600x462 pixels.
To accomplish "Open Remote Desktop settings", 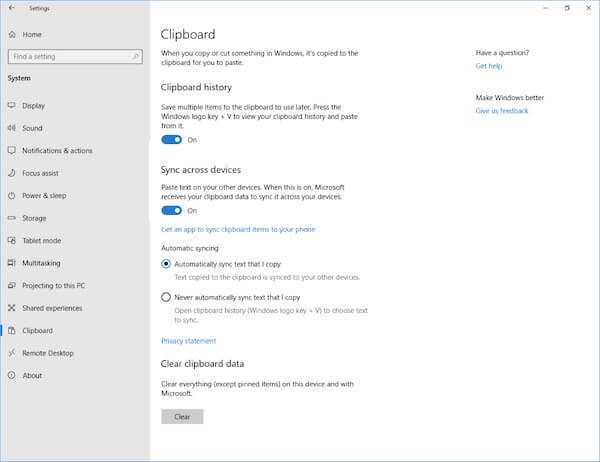I will 48,353.
